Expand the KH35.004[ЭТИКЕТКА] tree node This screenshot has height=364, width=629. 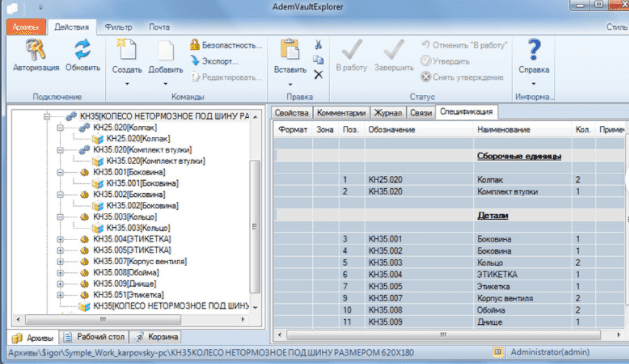pyautogui.click(x=60, y=239)
